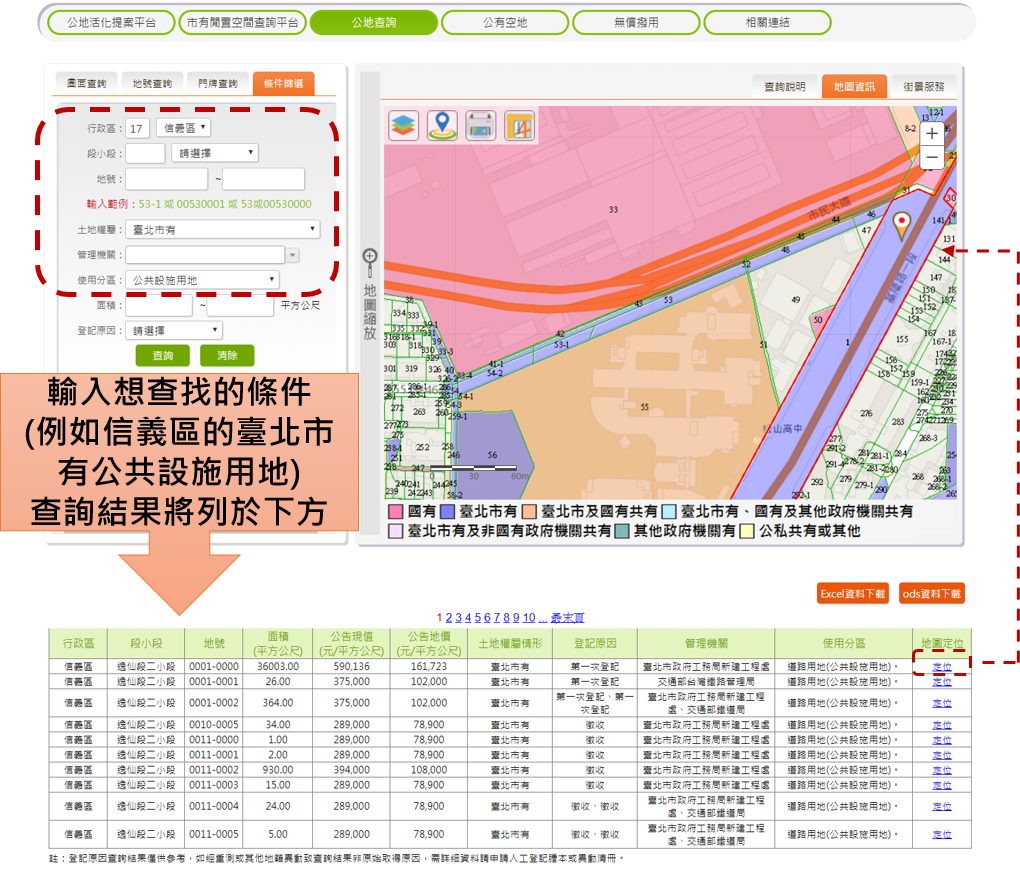Expand the 登記原因 dropdown
This screenshot has width=1020, height=876.
[174, 330]
